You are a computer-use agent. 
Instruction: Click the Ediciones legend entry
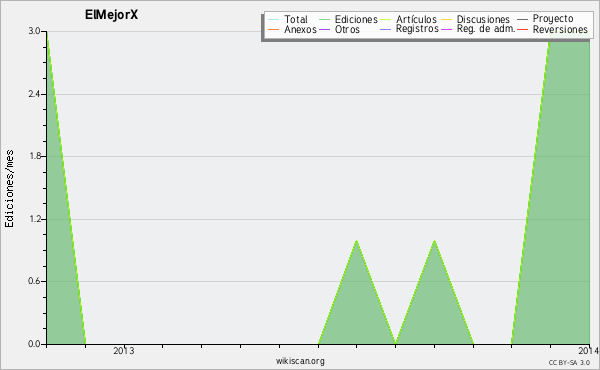(x=348, y=19)
